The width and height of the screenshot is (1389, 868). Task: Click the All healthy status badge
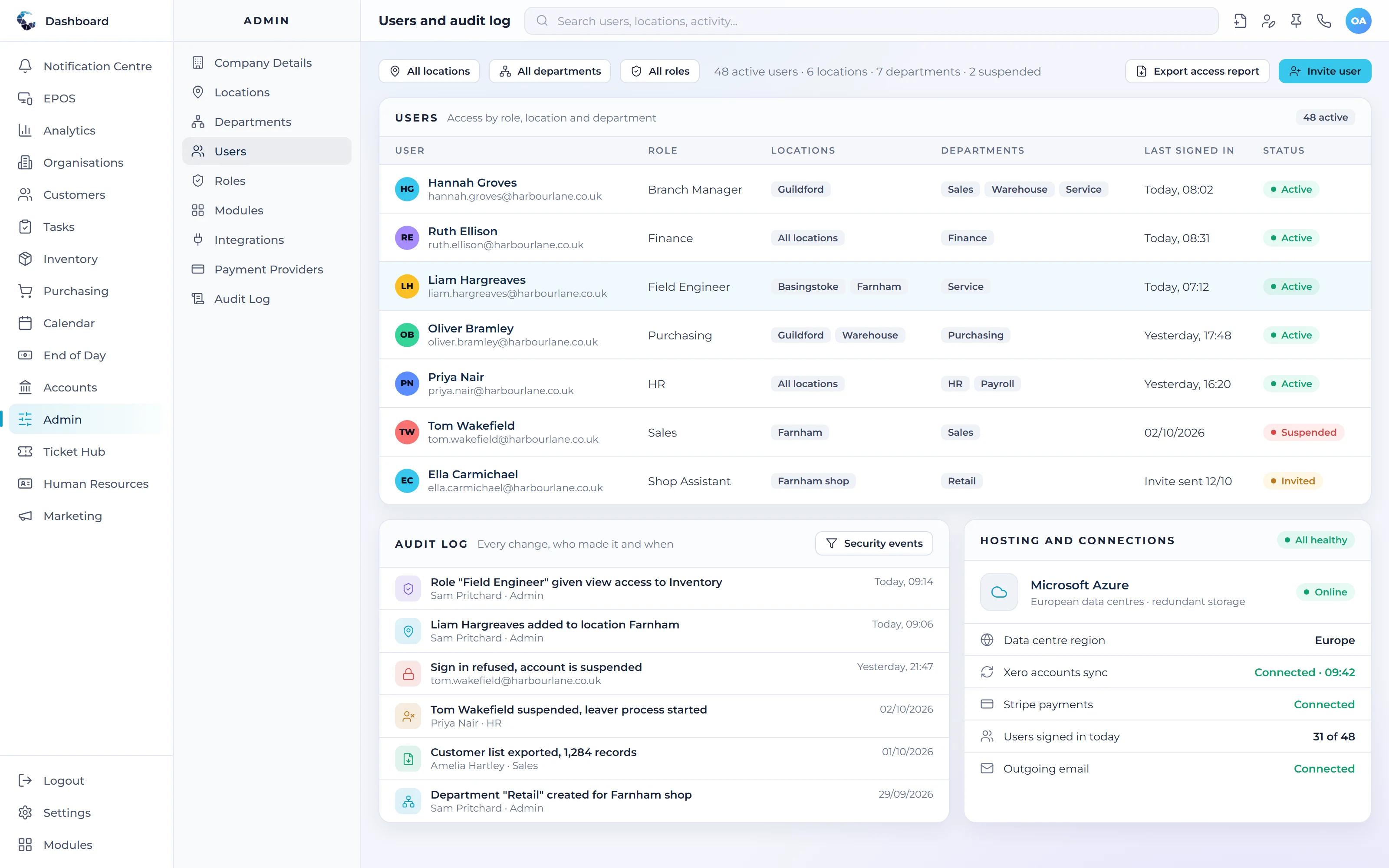click(x=1316, y=540)
